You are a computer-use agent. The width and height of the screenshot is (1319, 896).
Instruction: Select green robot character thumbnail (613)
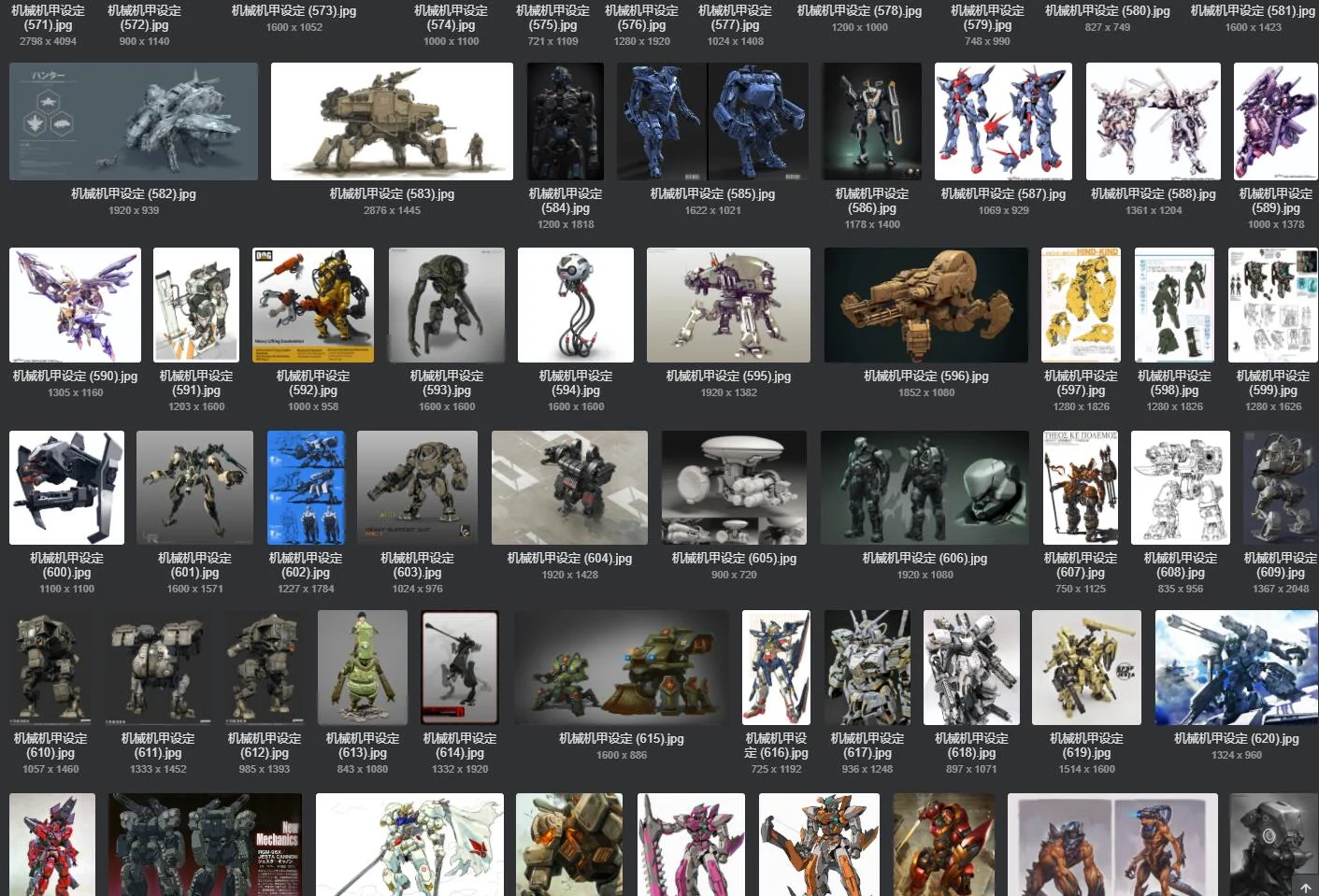coord(363,668)
